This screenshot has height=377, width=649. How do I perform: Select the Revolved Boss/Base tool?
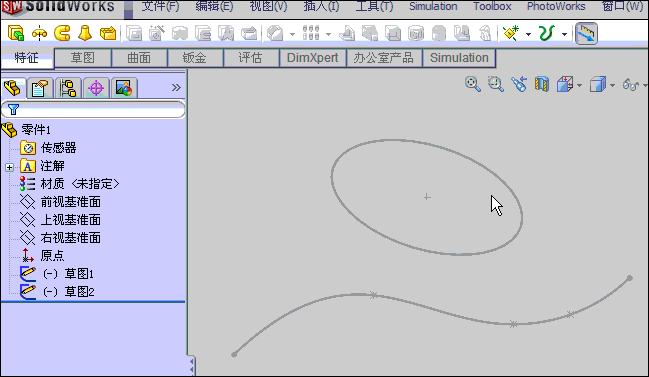39,33
